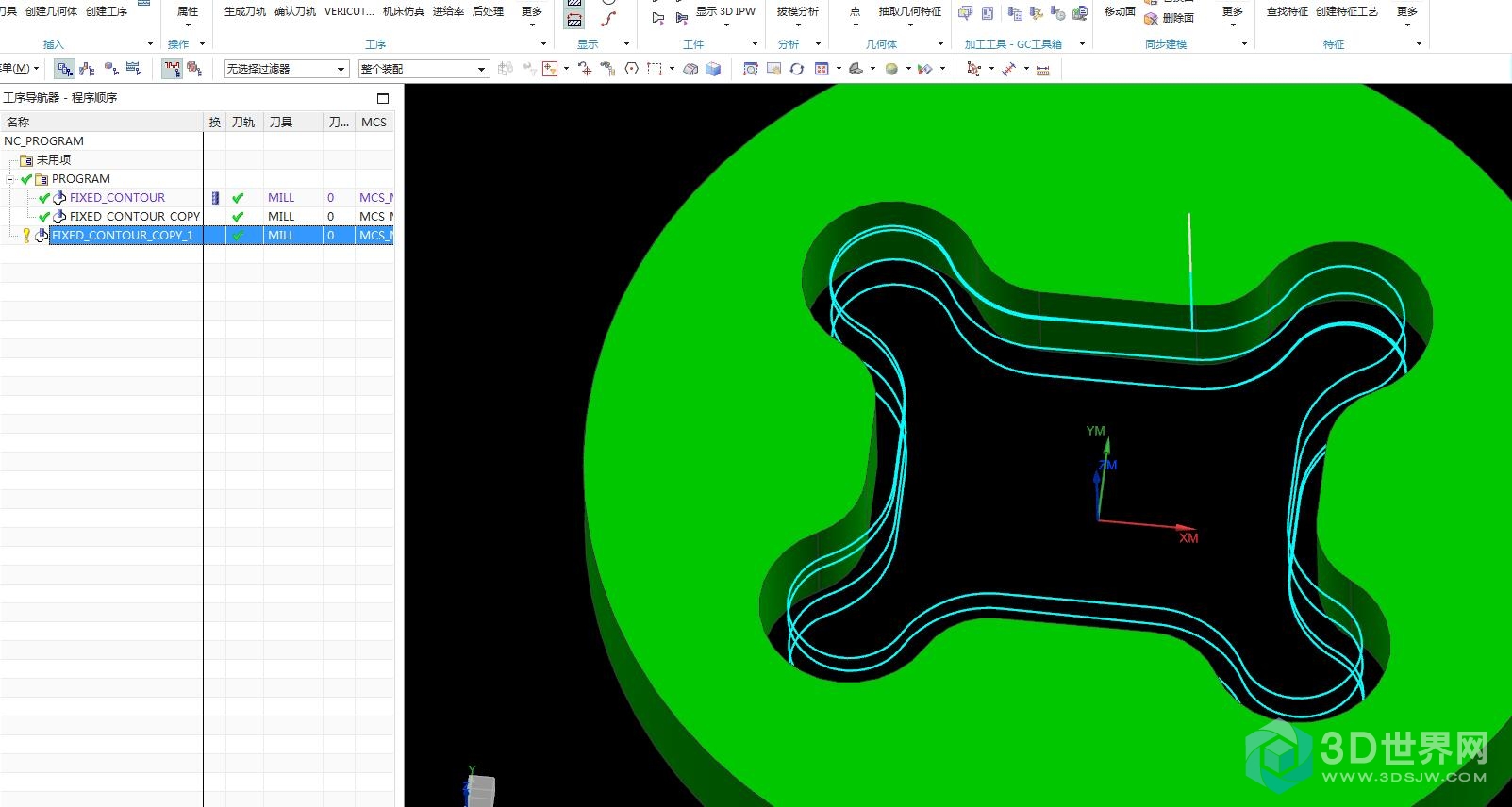This screenshot has width=1512, height=807.
Task: Click the 刀轨 column header
Action: [x=244, y=122]
